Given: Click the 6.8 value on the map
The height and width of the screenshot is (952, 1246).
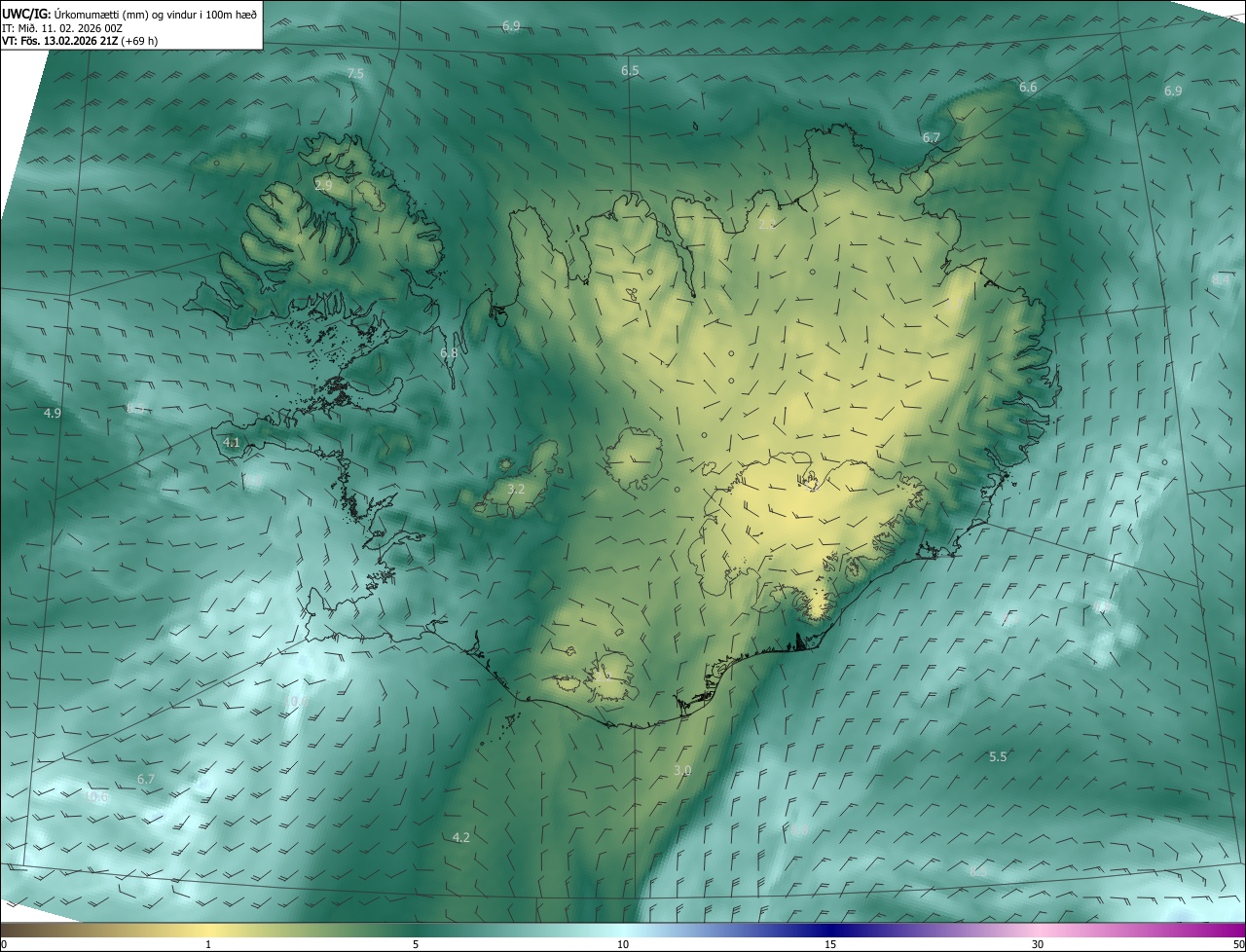Looking at the screenshot, I should click(x=449, y=352).
